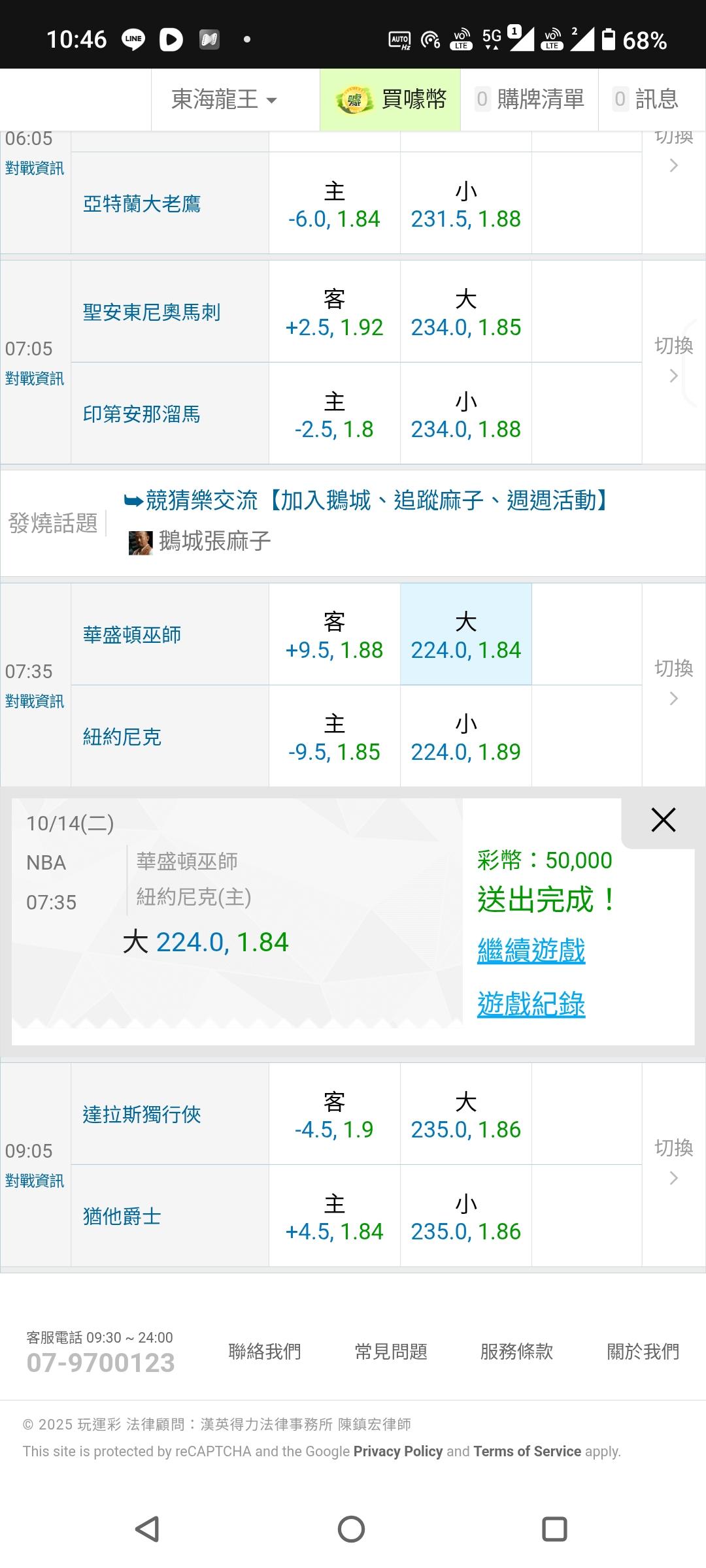Select 主 +4.5, 1.84 for 猶他爵士

[x=334, y=1216]
